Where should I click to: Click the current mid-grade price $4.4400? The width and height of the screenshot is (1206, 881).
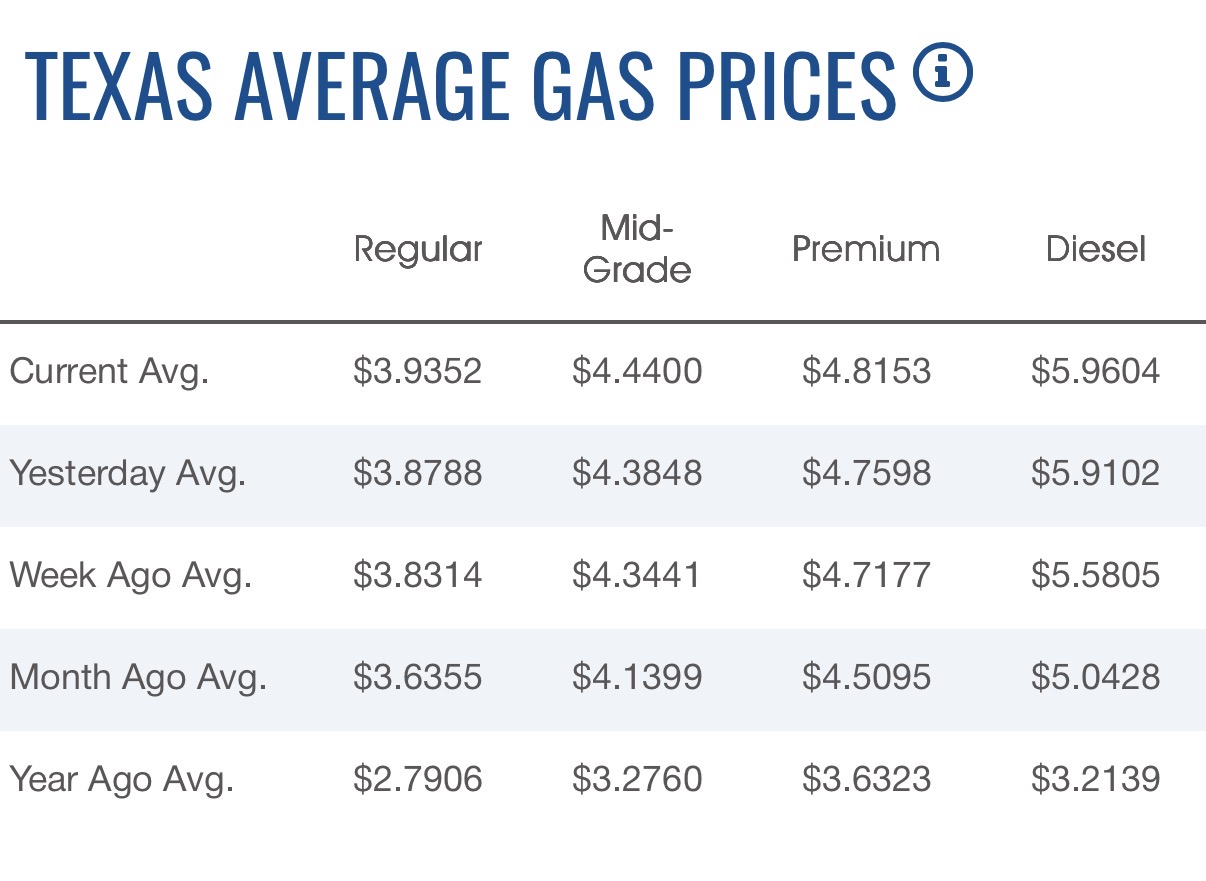click(x=637, y=372)
